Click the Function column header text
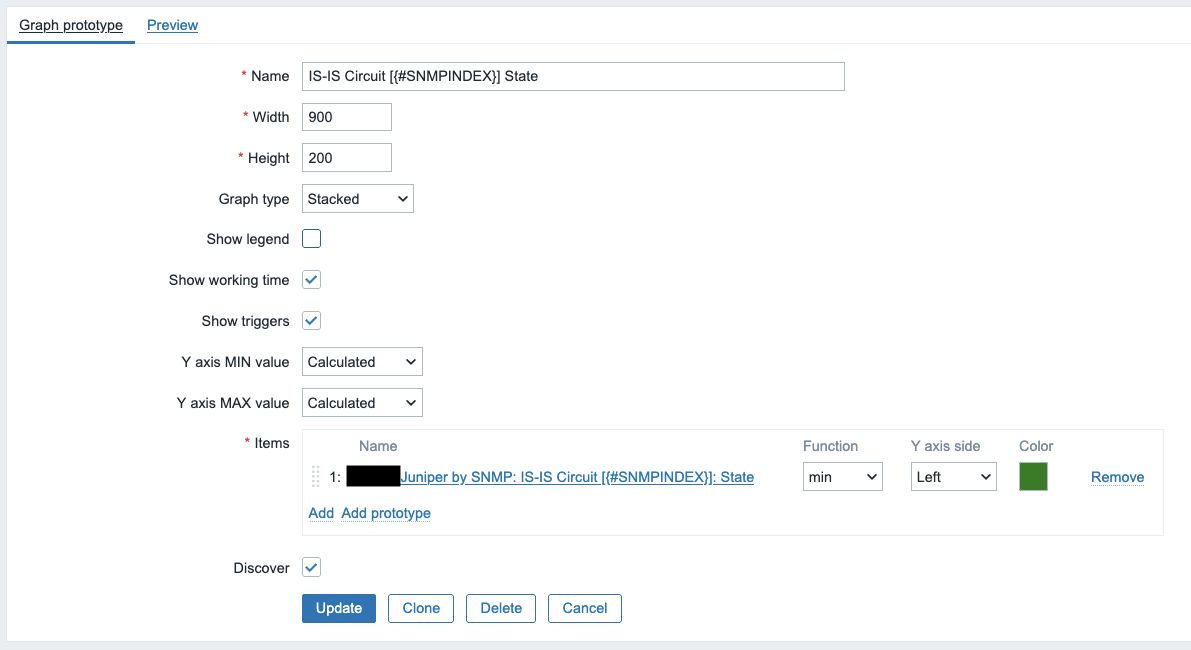Screen dimensions: 1191x650 point(830,446)
